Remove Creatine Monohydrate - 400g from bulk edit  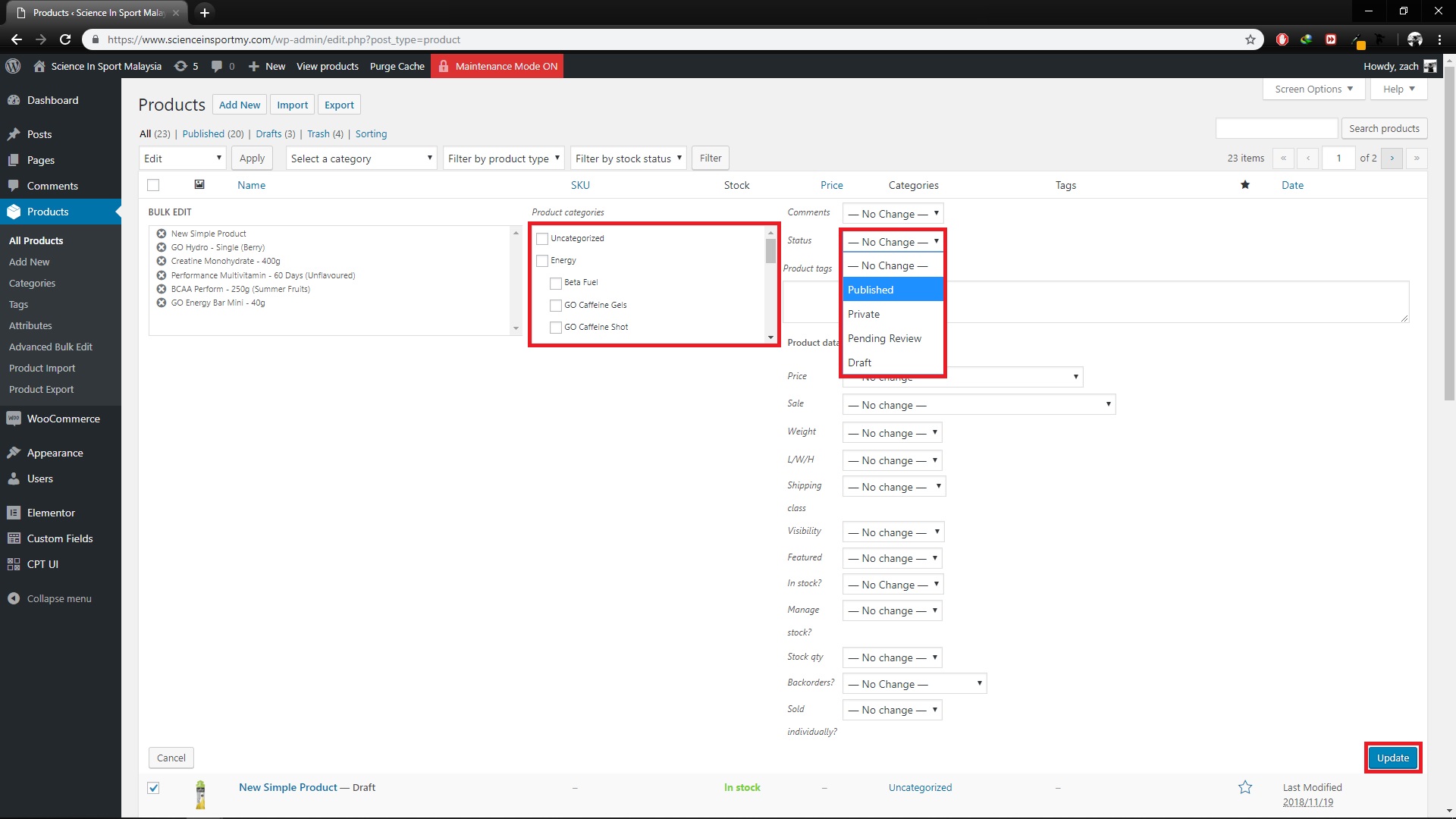pyautogui.click(x=162, y=261)
